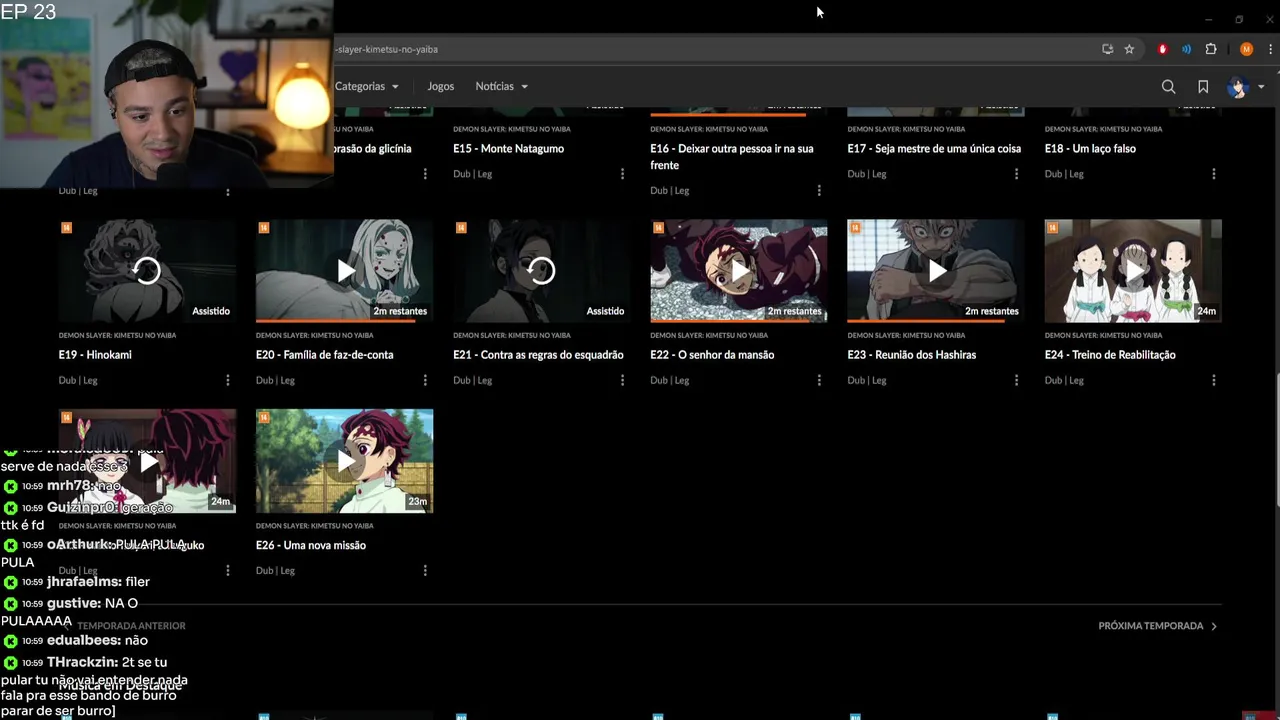1280x720 pixels.
Task: Open the Crunchyroll search icon
Action: coord(1168,87)
